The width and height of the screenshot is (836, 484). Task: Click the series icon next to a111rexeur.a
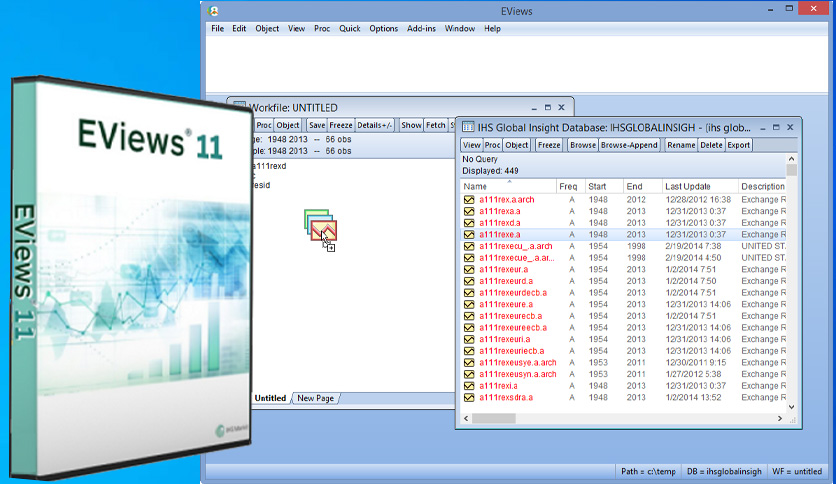[x=468, y=270]
